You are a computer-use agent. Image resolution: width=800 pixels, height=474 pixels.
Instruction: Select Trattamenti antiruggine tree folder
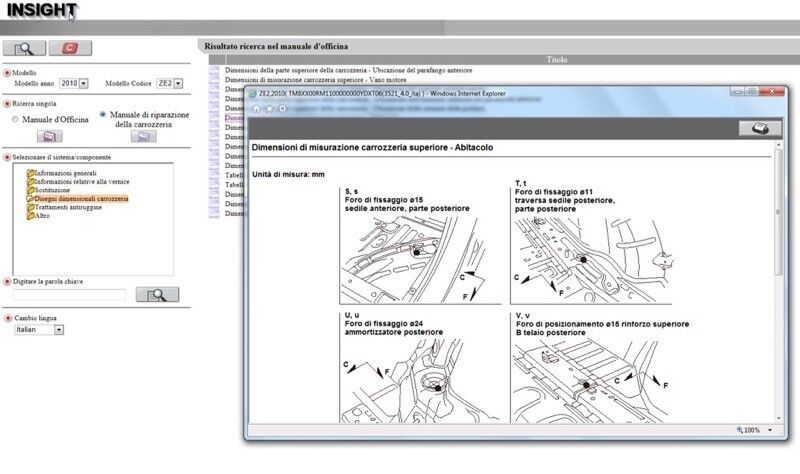point(68,207)
